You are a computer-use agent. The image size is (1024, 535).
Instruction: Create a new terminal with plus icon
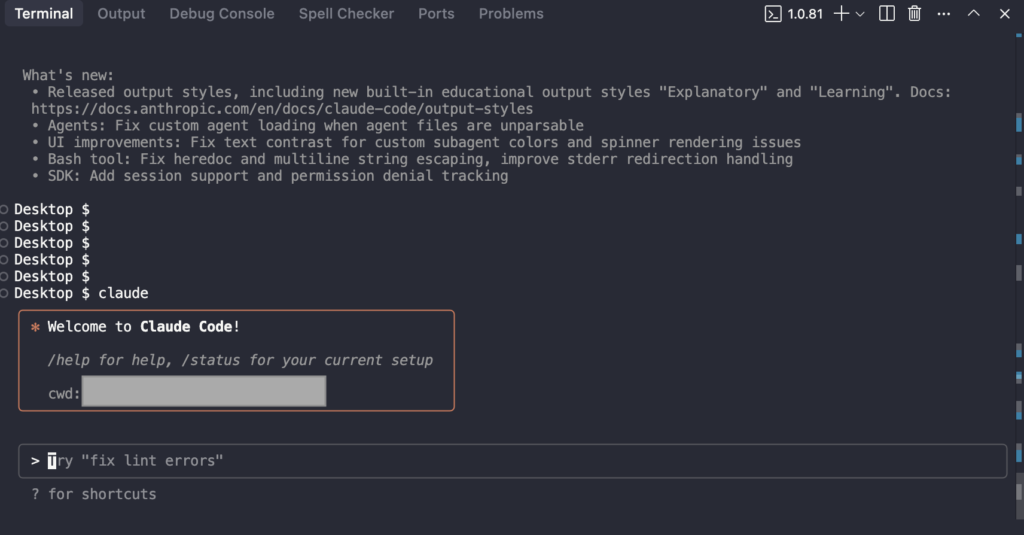[841, 14]
